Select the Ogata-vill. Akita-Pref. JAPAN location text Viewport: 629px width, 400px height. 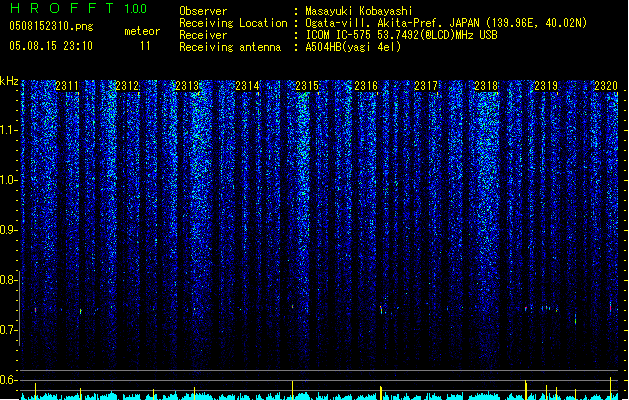coord(446,23)
